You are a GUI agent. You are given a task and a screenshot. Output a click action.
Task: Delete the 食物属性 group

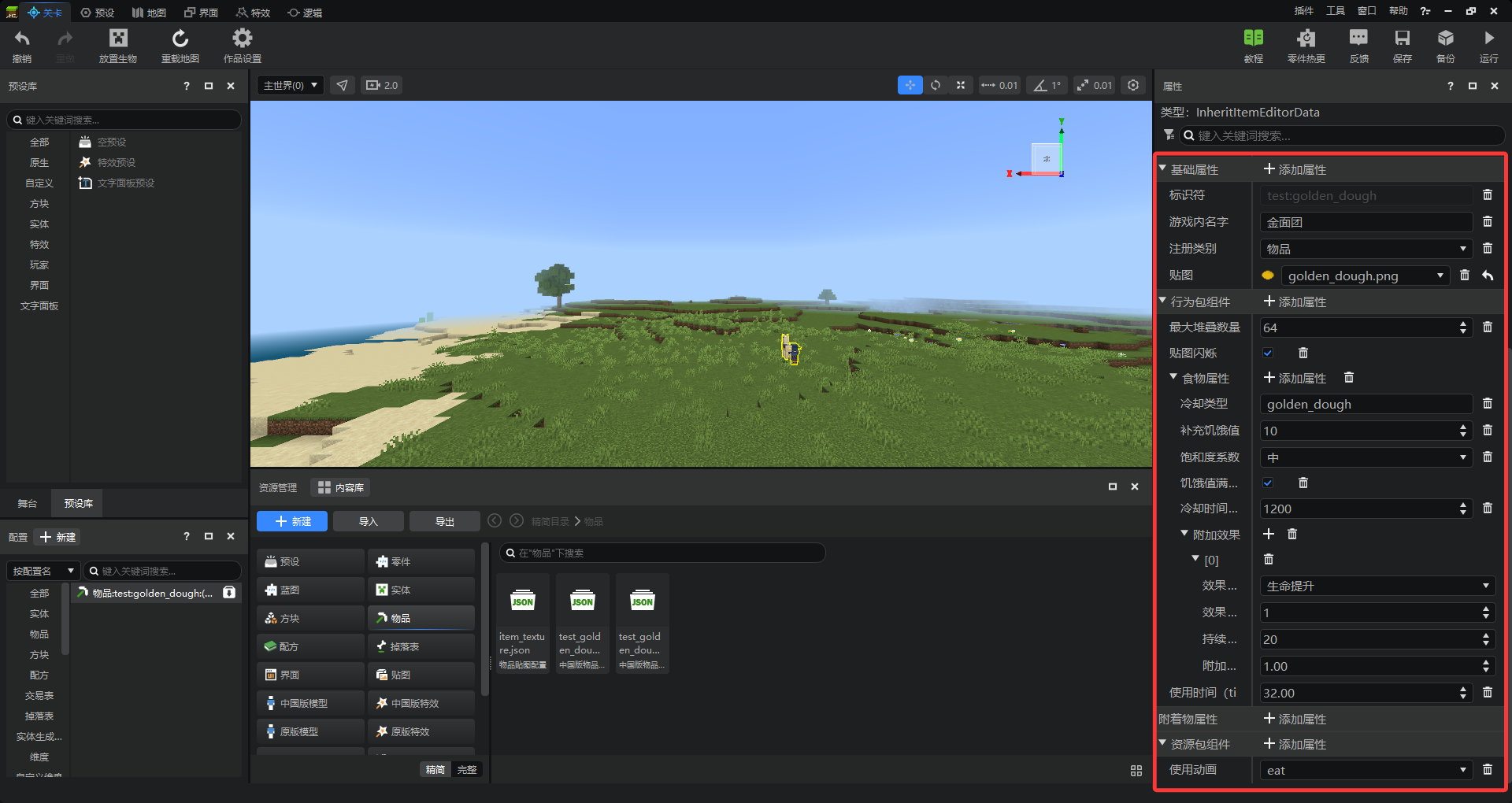1349,378
